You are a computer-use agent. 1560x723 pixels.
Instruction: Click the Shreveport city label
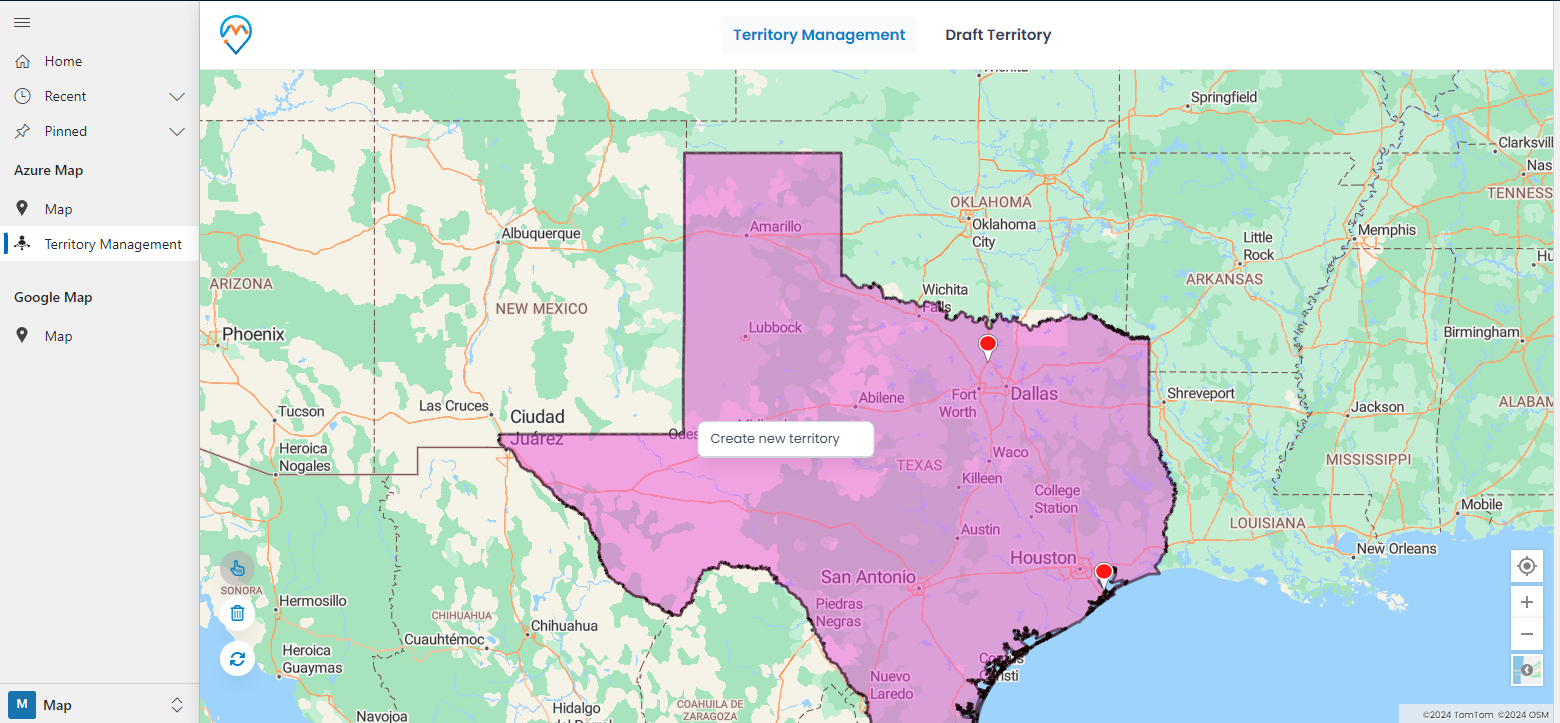[x=1201, y=394]
